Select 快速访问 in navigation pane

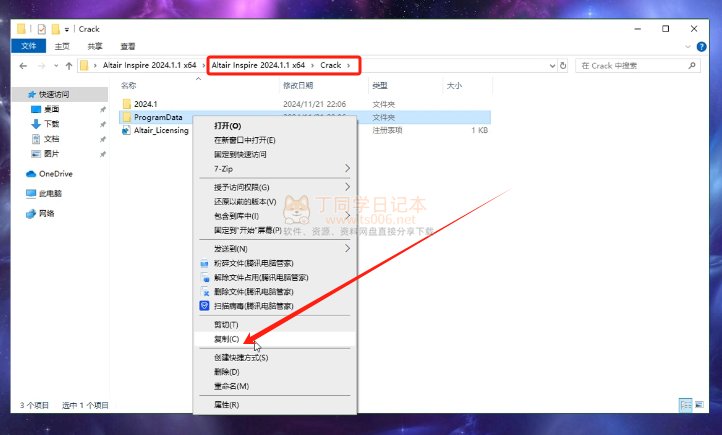(53, 94)
